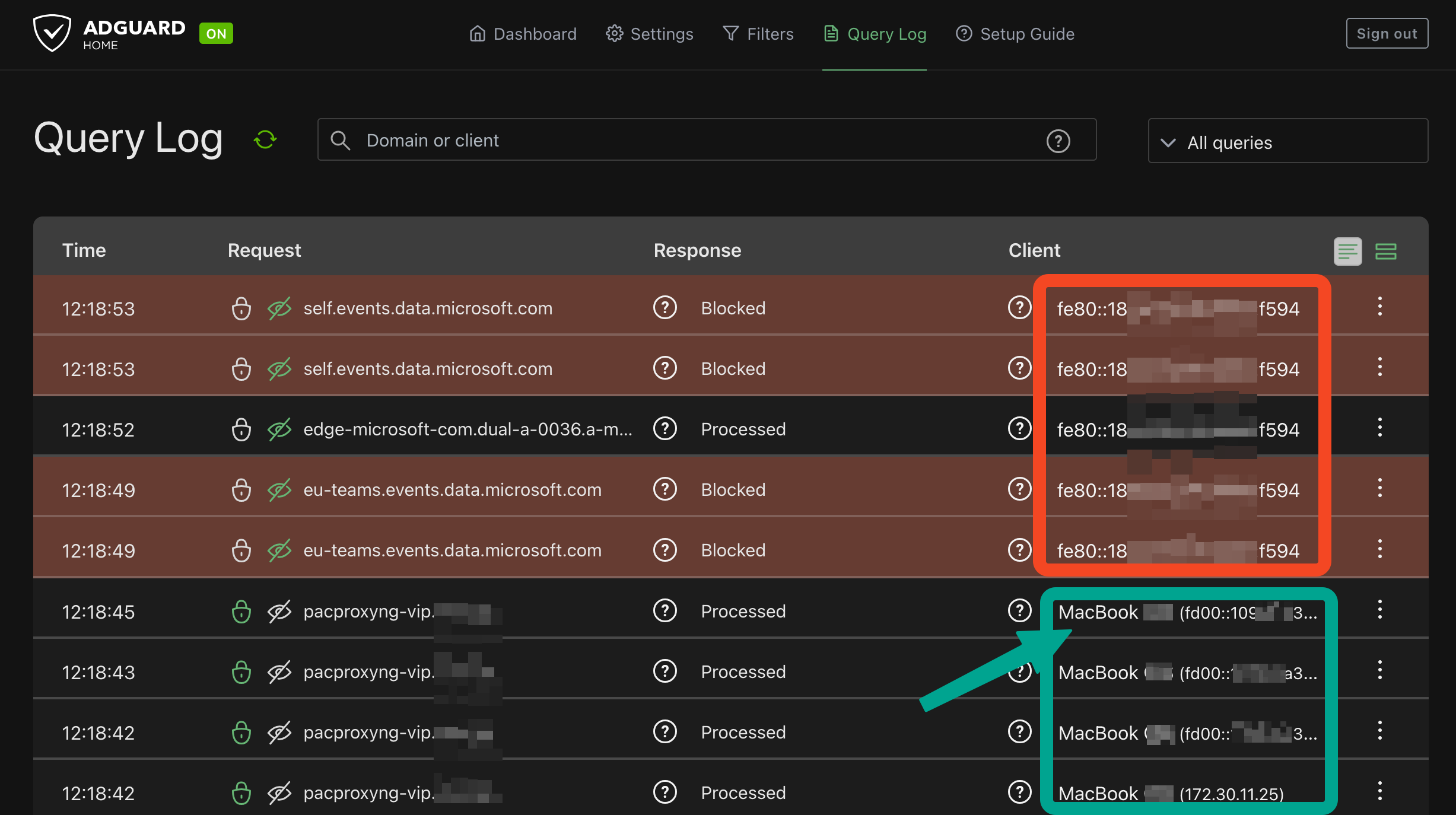
Task: Click the Sign out button
Action: point(1387,34)
